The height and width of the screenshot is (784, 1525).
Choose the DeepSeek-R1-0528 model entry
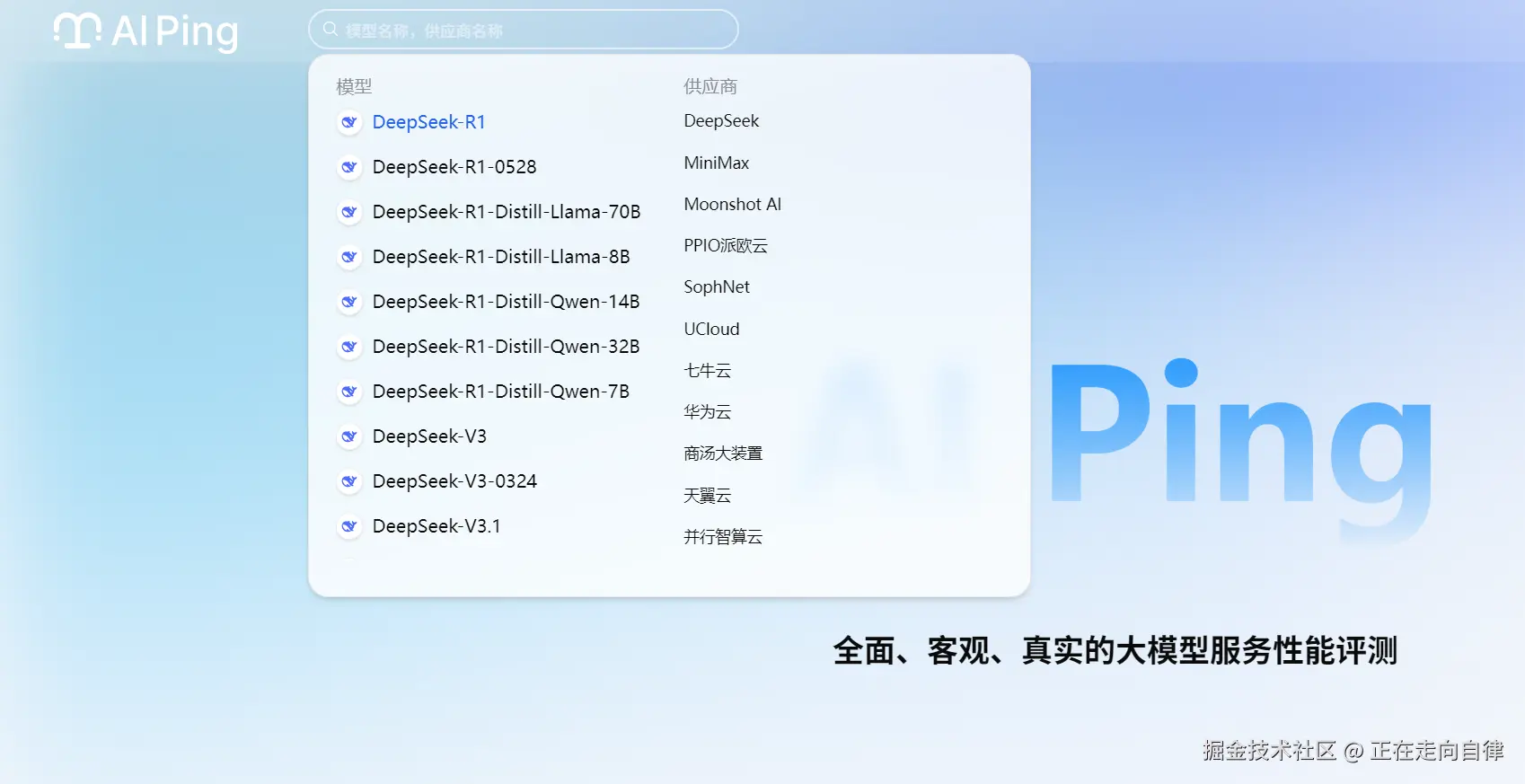click(454, 167)
